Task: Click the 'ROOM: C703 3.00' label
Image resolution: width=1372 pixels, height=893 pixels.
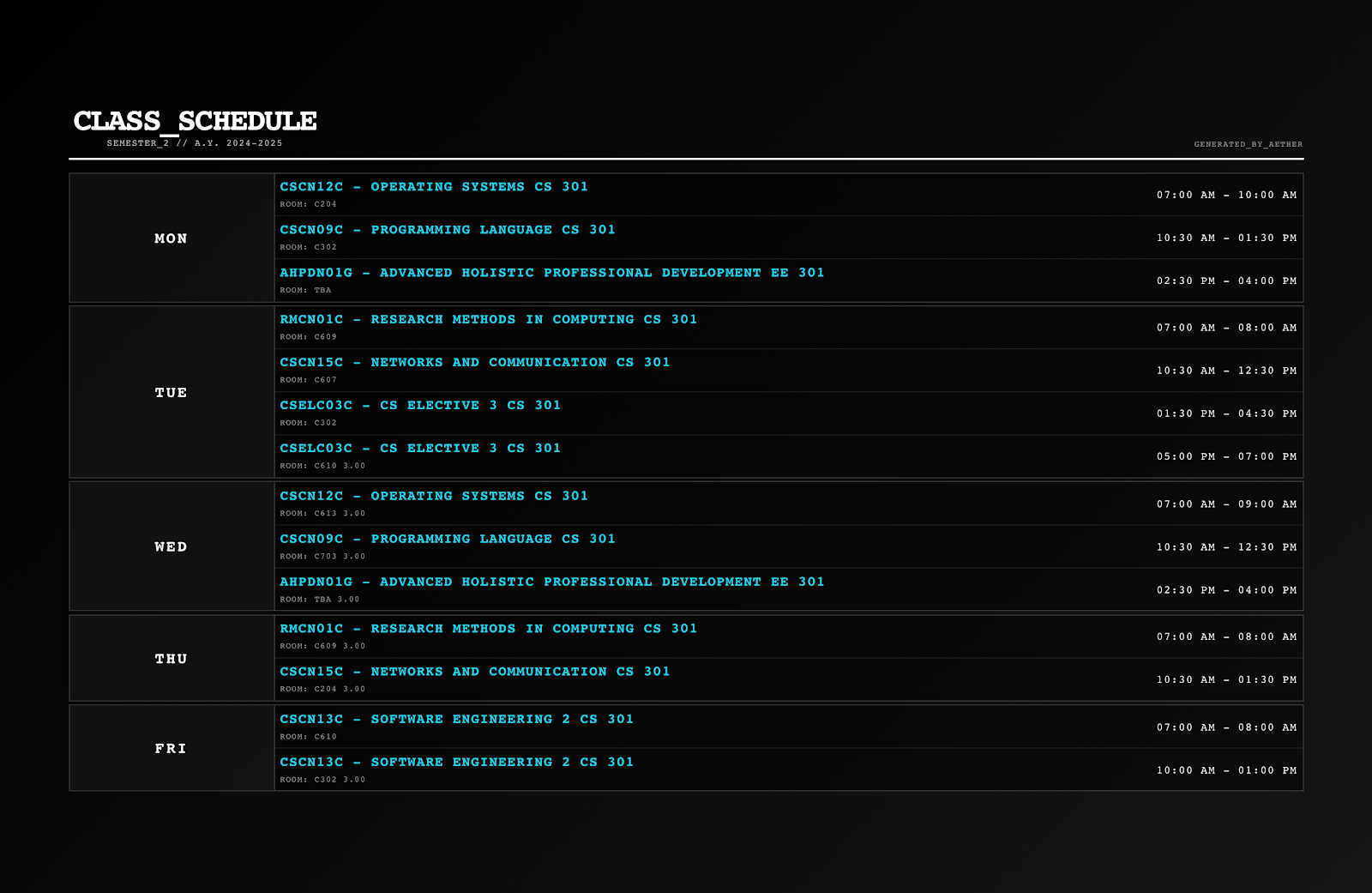Action: coord(322,557)
